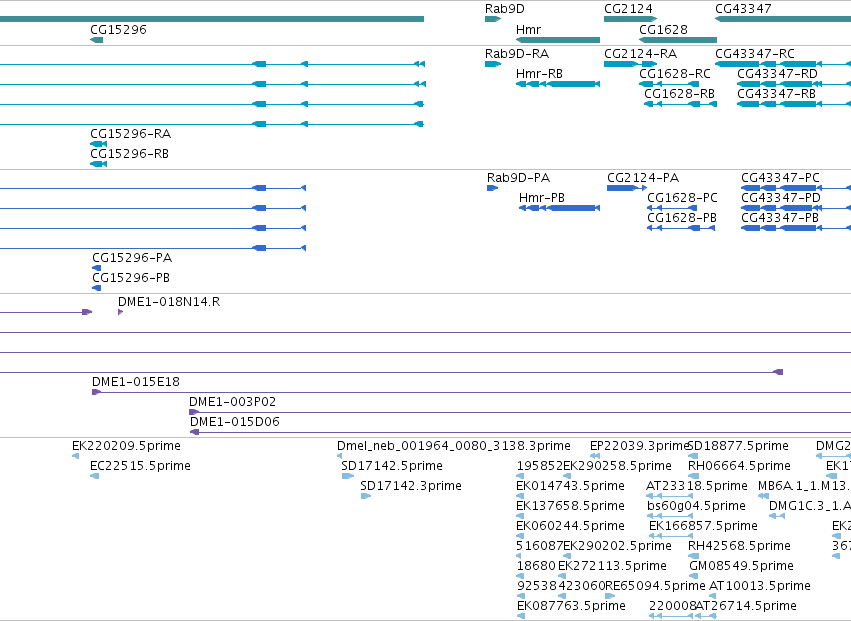The height and width of the screenshot is (621, 851).
Task: Select the EK272113.5prime EST label
Action: (x=612, y=566)
